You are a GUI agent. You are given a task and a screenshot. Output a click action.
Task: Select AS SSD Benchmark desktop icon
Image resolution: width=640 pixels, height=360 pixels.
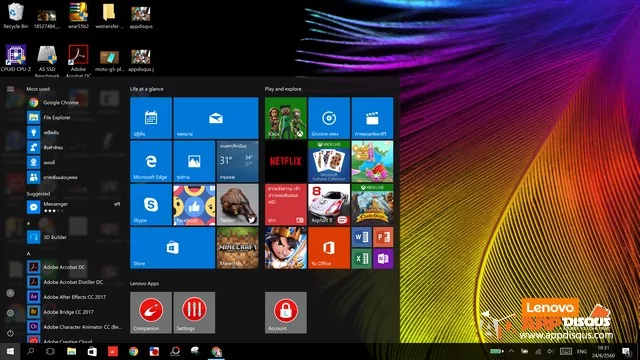(x=47, y=60)
